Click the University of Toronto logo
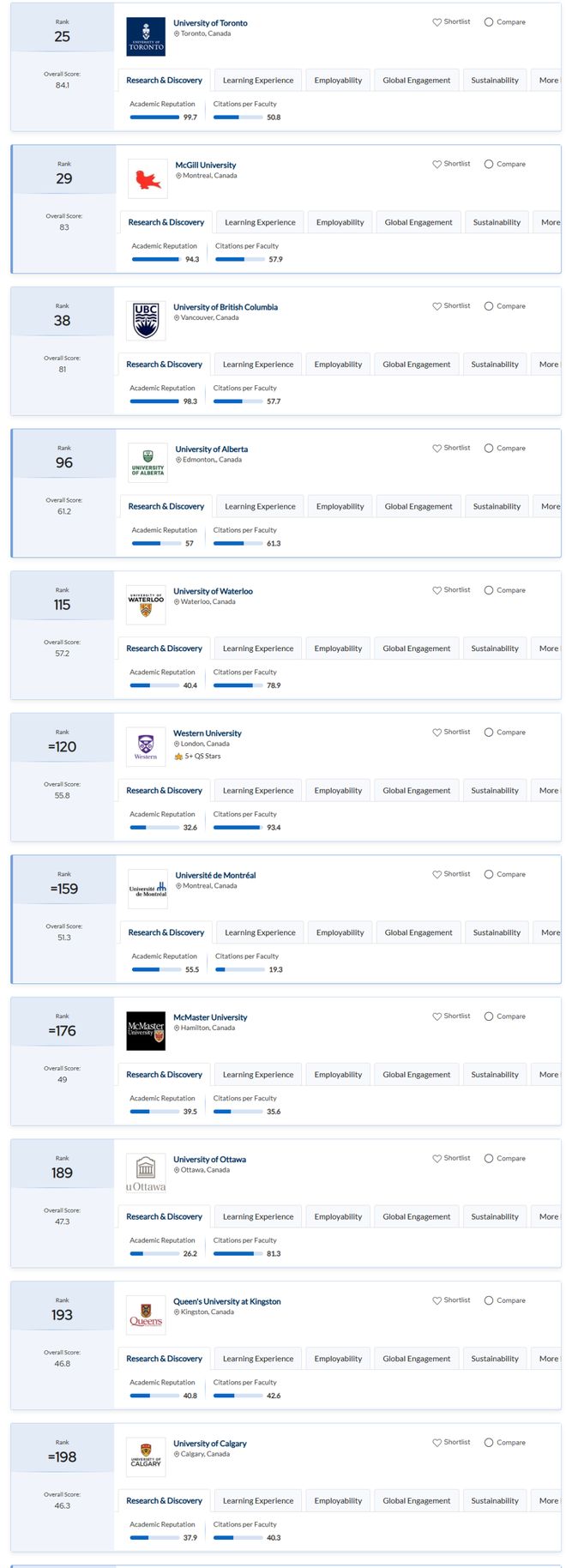The height and width of the screenshot is (1568, 566). [146, 37]
